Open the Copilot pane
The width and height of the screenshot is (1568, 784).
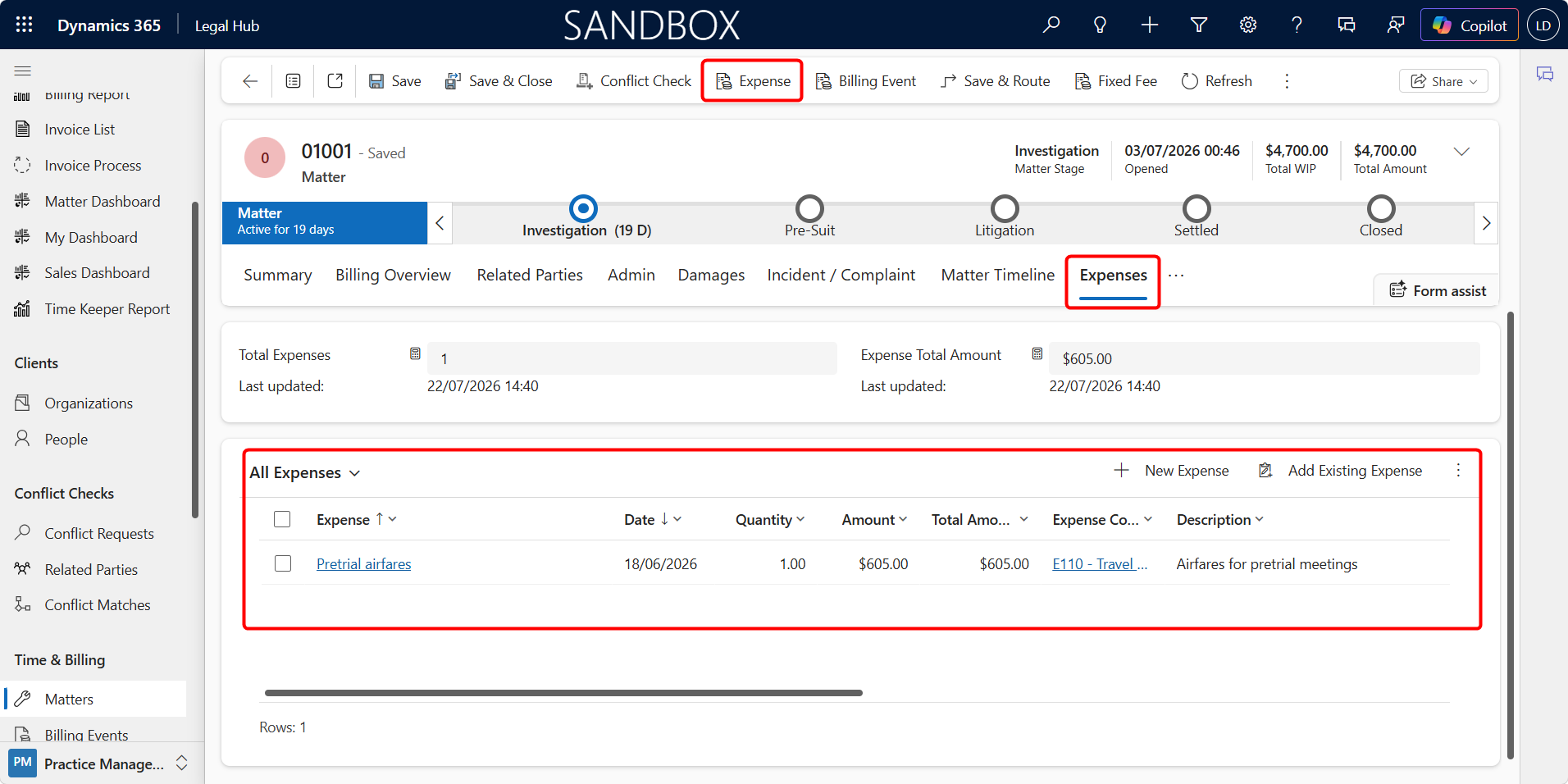[x=1470, y=25]
